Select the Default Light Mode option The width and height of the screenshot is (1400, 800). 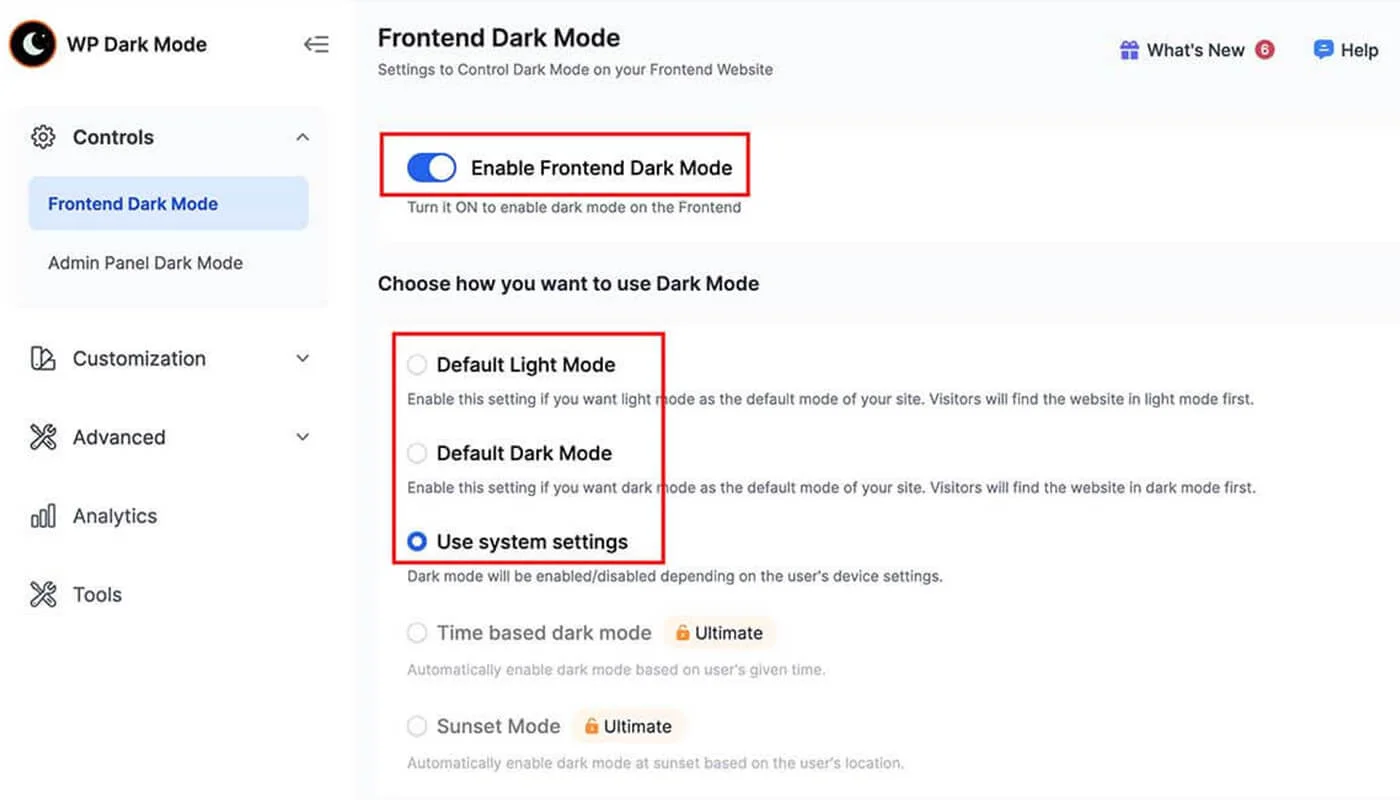click(x=416, y=364)
